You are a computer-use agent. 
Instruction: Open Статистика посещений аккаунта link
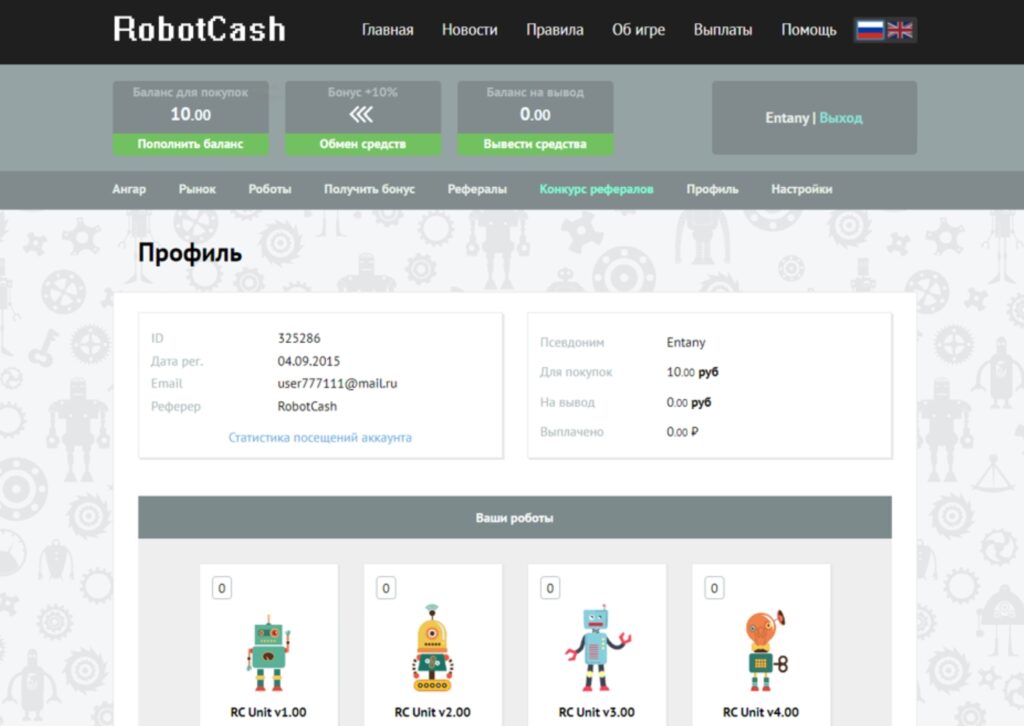pos(320,437)
